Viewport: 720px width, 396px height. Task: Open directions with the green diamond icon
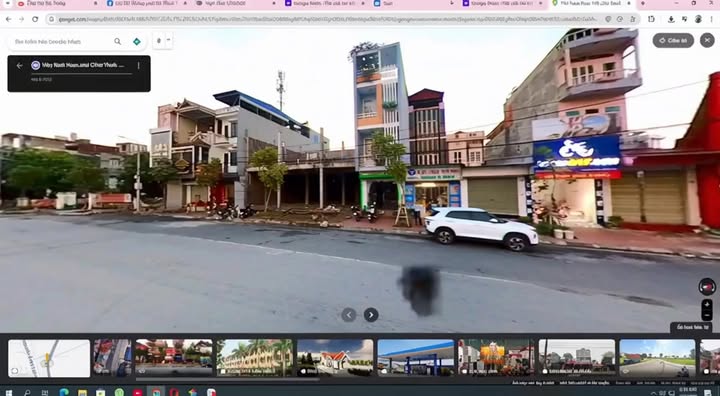pyautogui.click(x=136, y=41)
